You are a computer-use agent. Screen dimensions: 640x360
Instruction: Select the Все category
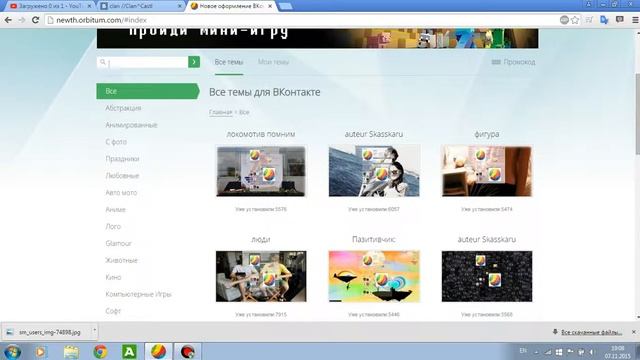148,91
